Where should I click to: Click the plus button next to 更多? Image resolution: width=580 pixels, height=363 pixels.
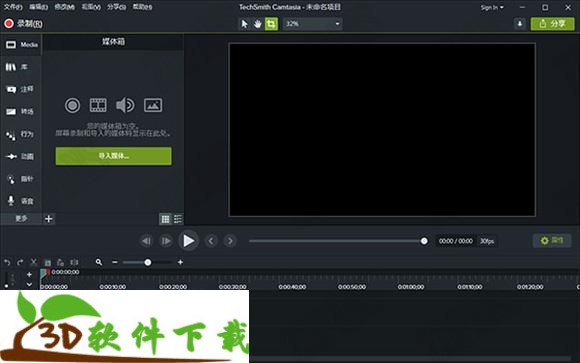tap(48, 219)
